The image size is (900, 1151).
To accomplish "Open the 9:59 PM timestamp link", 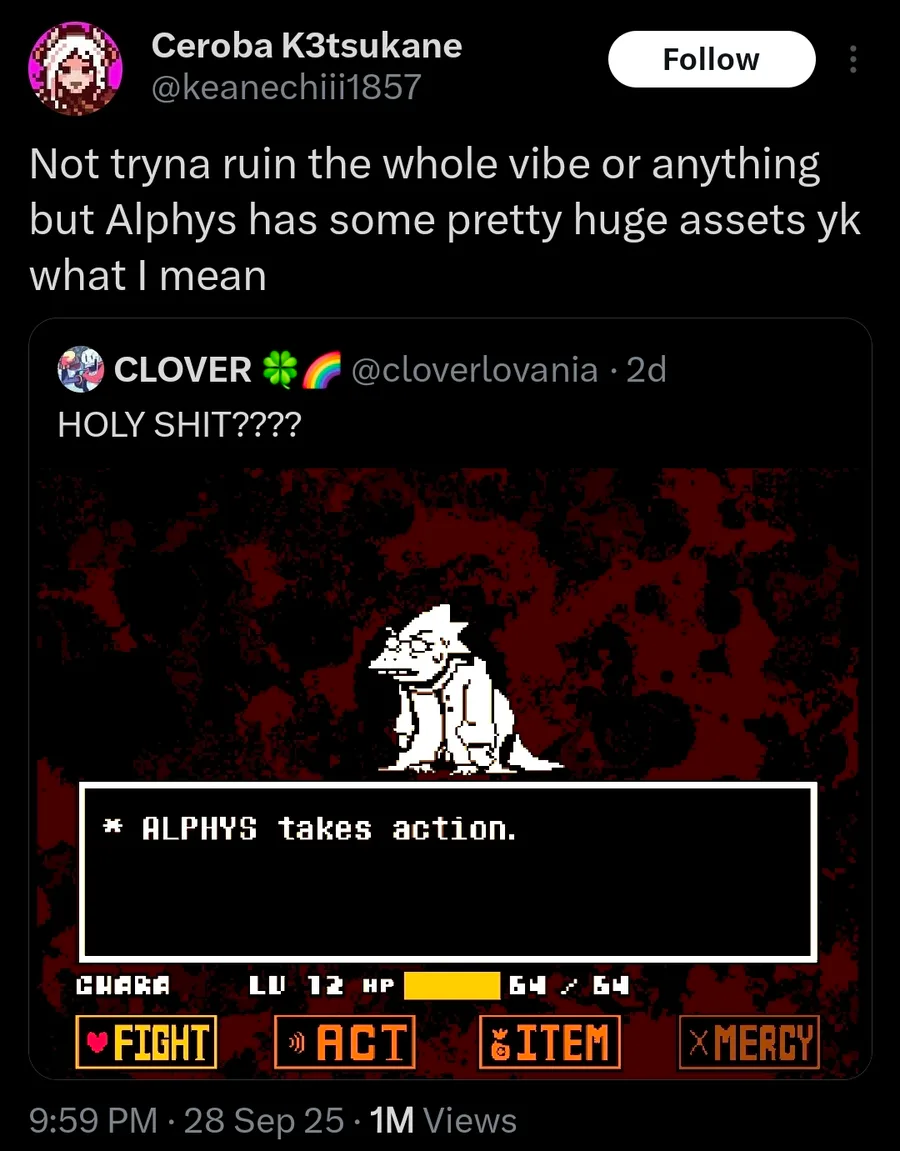I will (x=93, y=1120).
